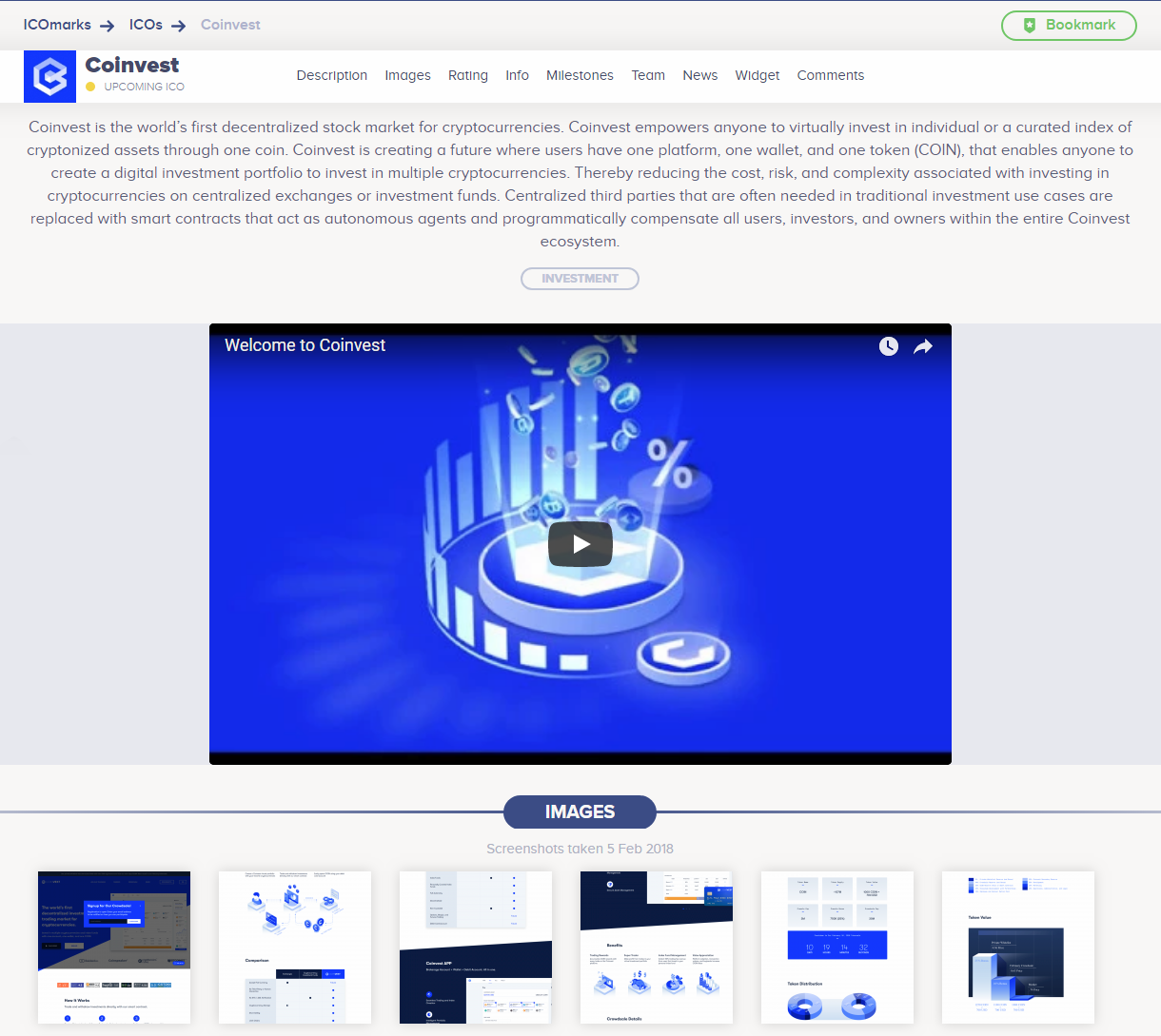
Task: Click the yellow status dot beside UPCOMING ICO
Action: (x=90, y=87)
